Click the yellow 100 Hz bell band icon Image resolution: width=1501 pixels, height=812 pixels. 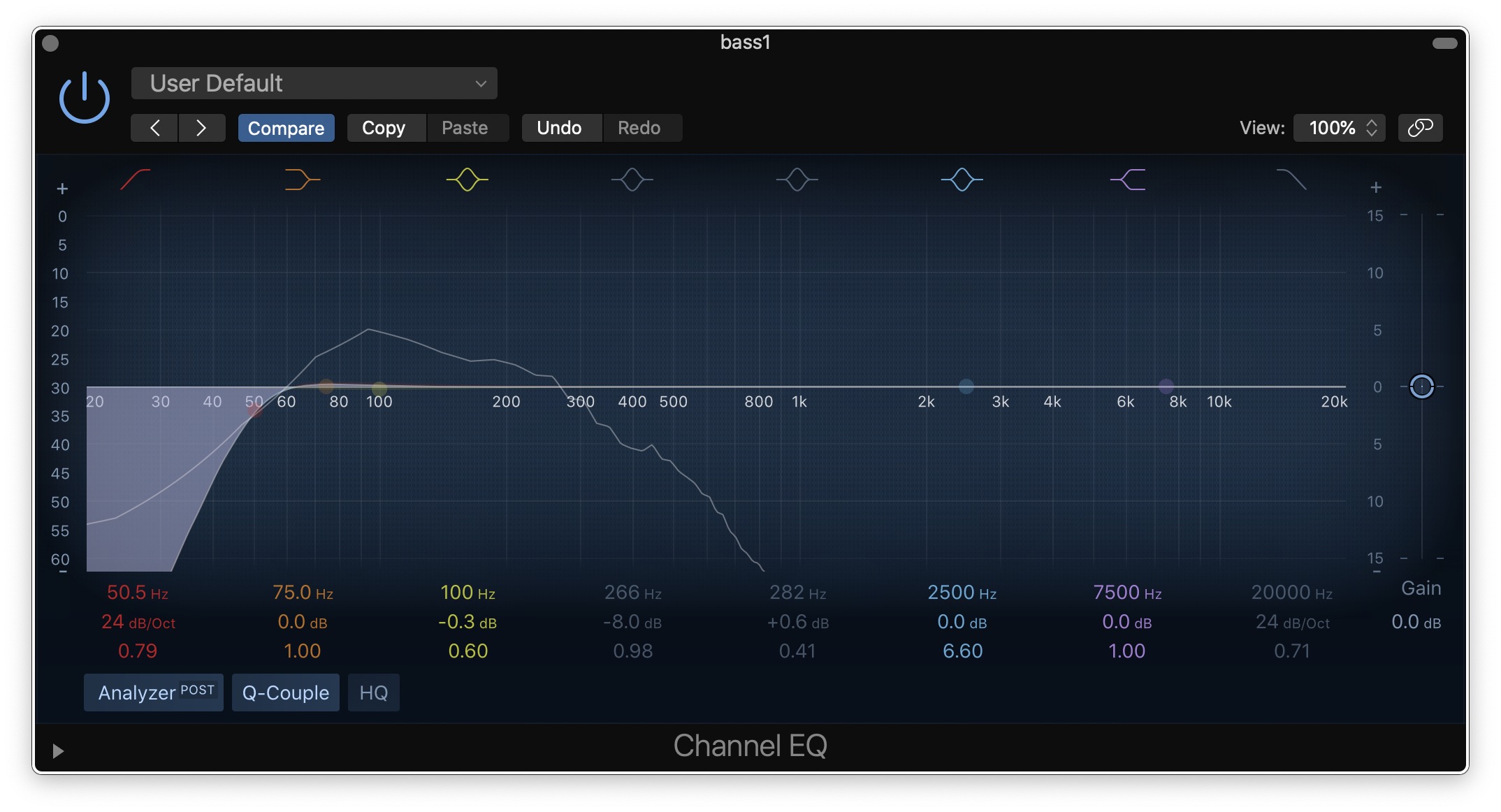467,180
